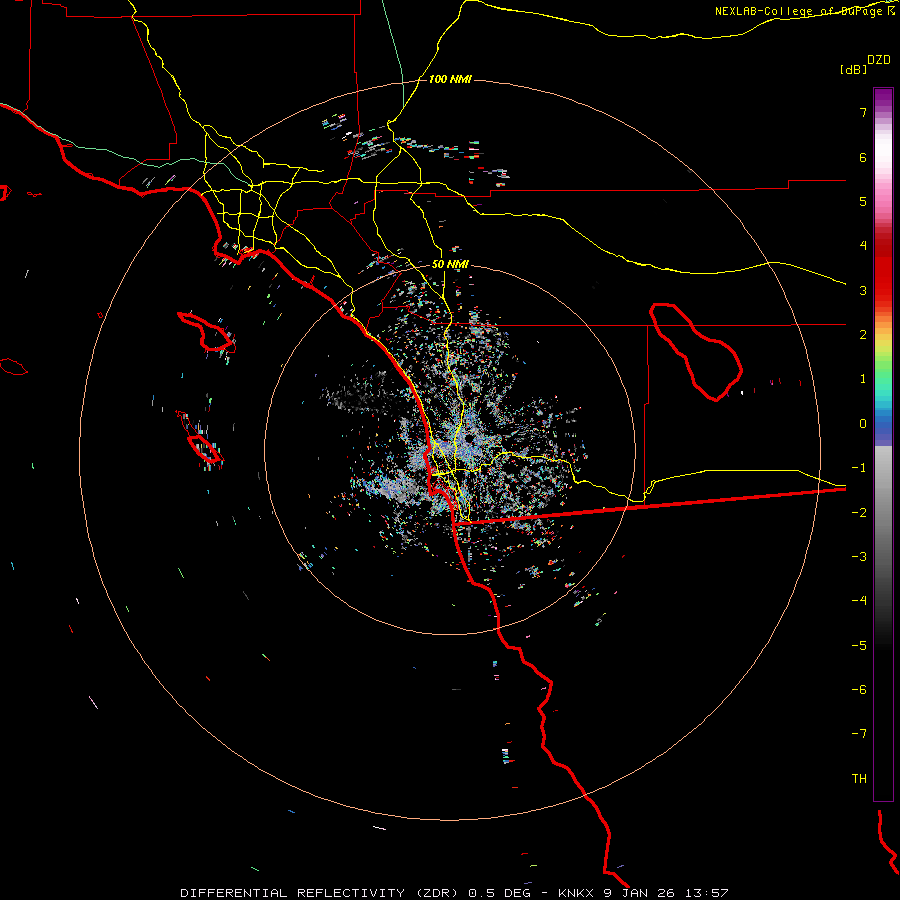
Task: Click the "6" tick on the color scale
Action: tap(863, 157)
